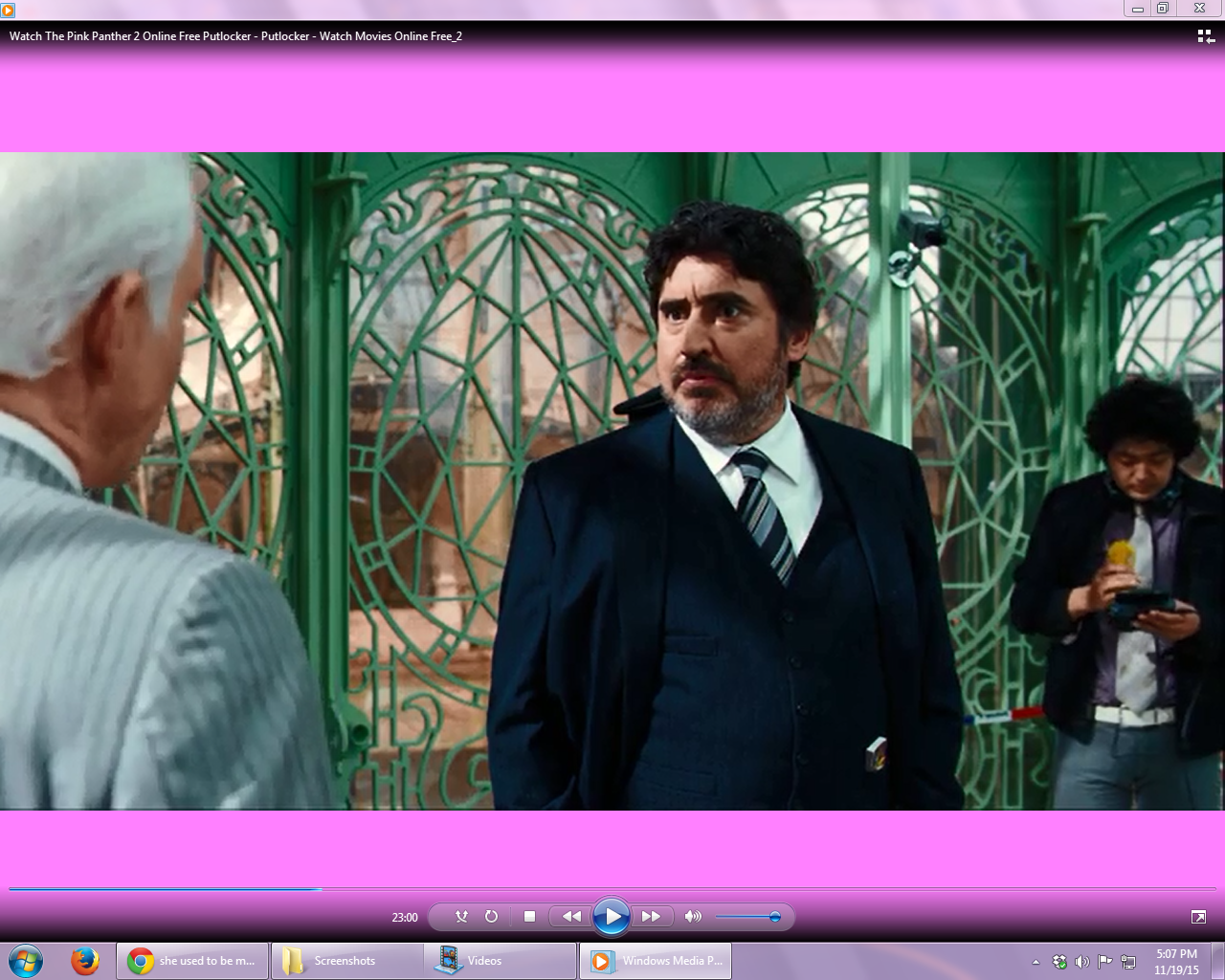Screen dimensions: 1225x980
Task: Switch to the Chrome window in taskbar
Action: 192,961
